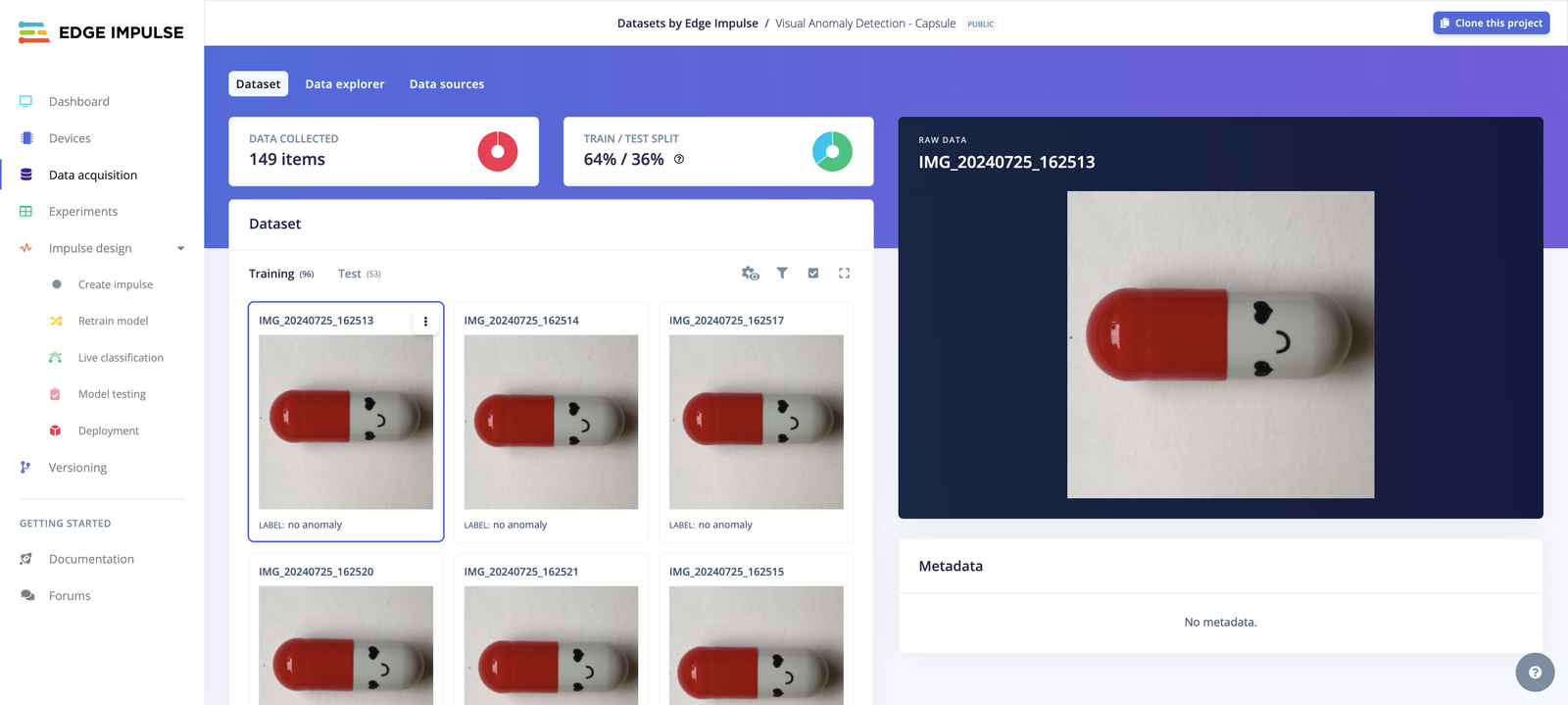This screenshot has width=1568, height=705.
Task: Click the Data acquisition sidebar item
Action: [93, 175]
